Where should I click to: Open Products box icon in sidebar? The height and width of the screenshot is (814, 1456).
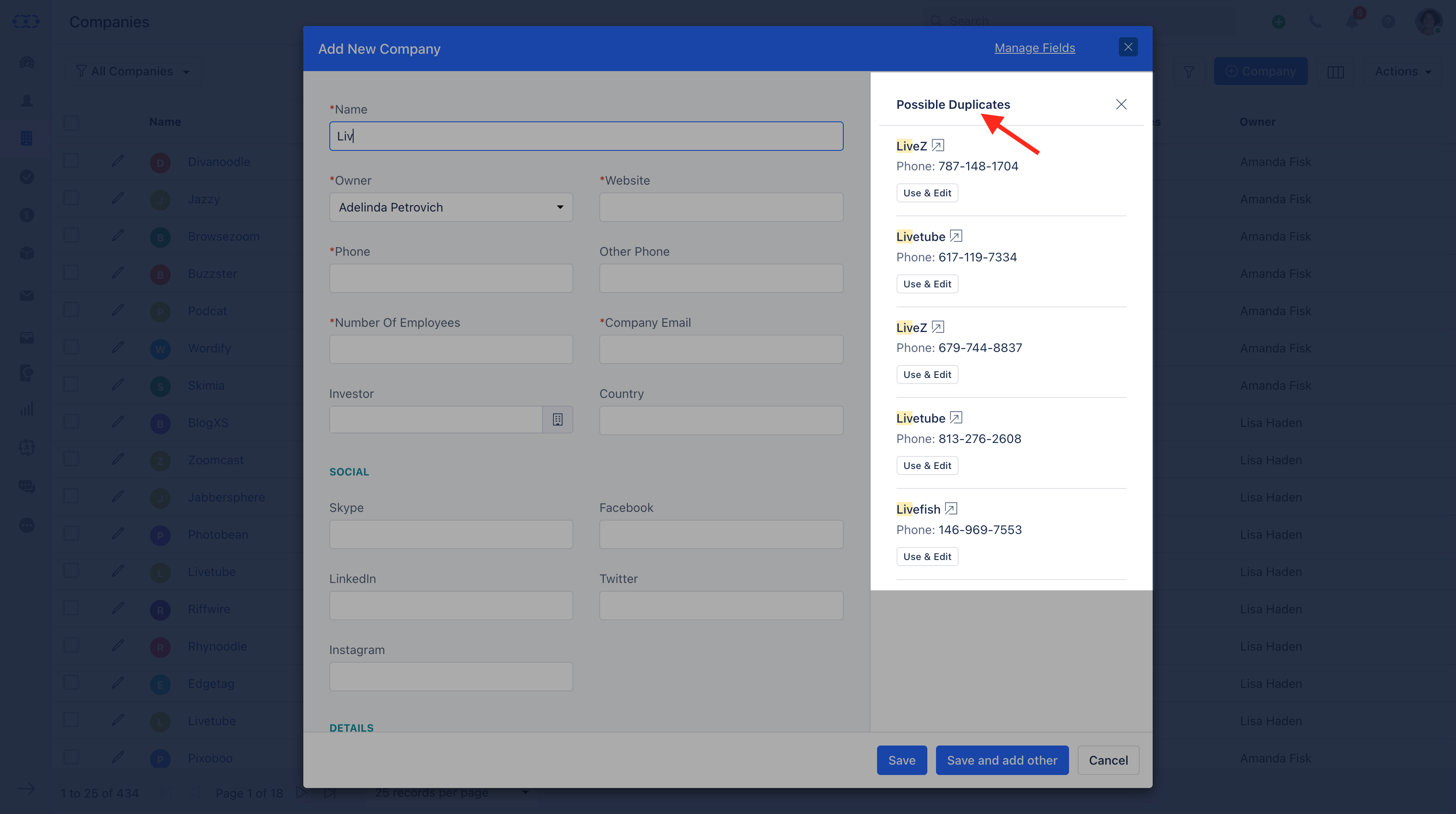point(26,253)
